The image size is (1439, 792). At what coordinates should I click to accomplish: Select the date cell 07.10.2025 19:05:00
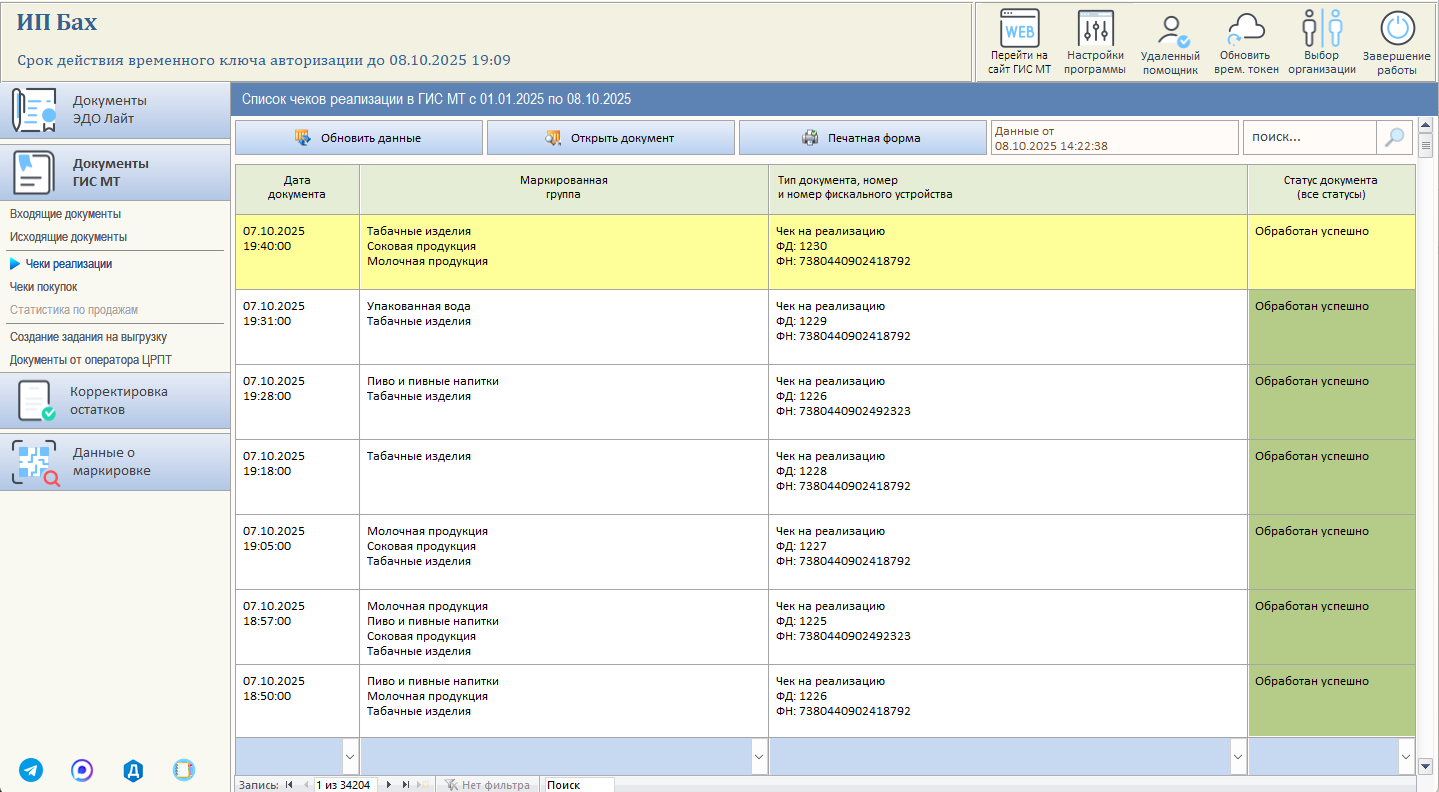pos(297,552)
